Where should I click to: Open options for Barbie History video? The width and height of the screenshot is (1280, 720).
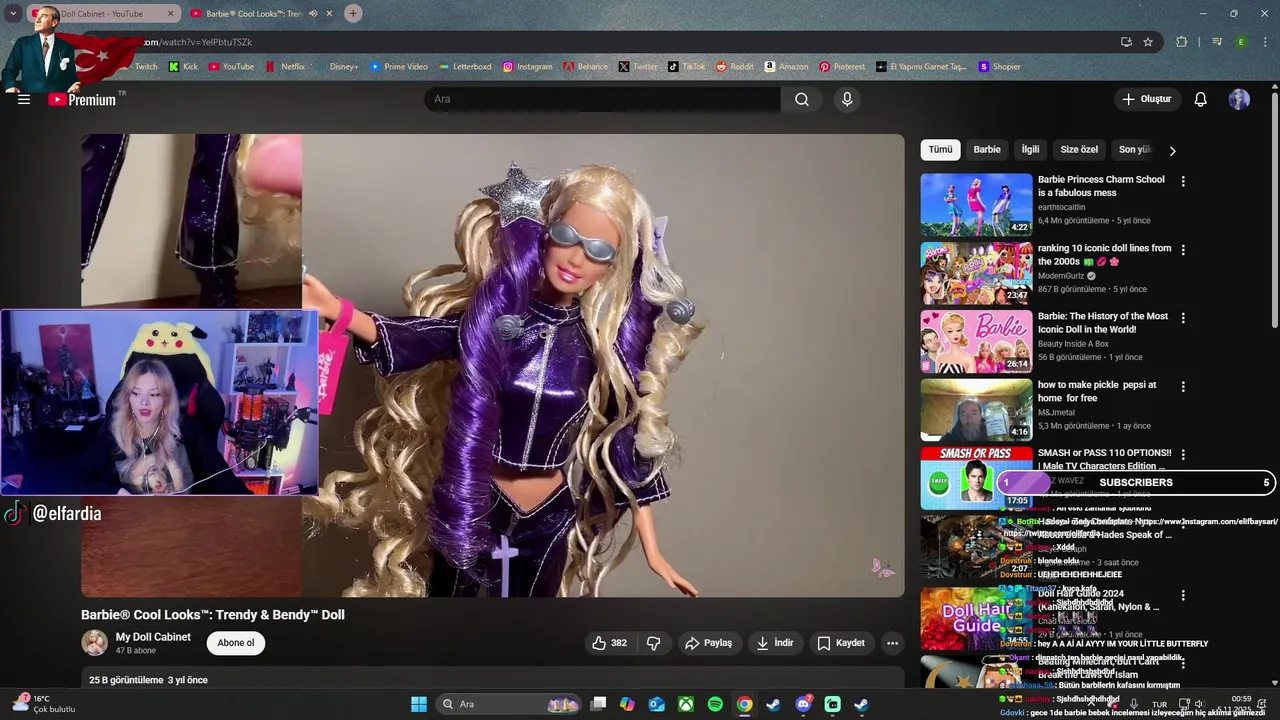(x=1183, y=318)
